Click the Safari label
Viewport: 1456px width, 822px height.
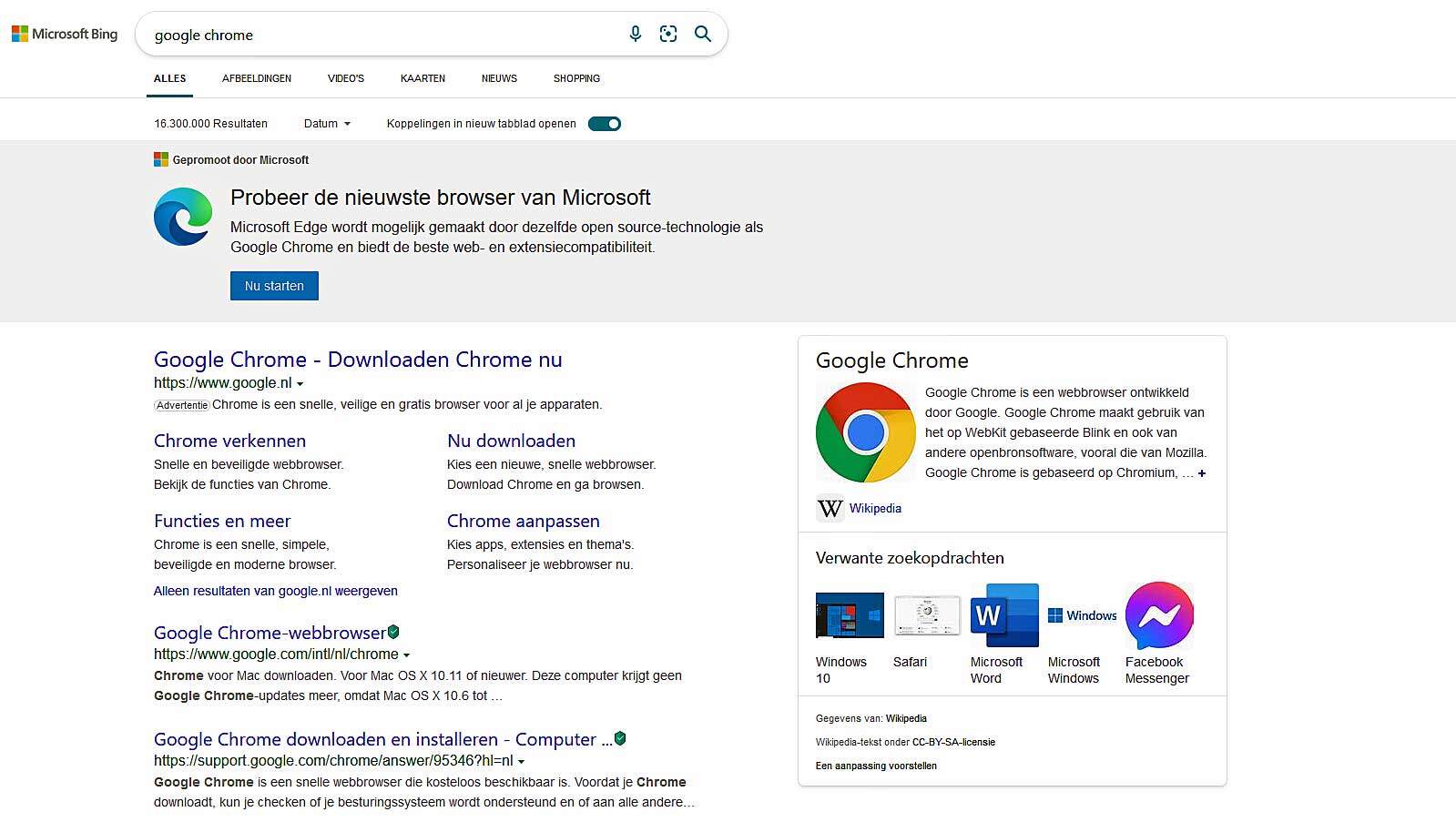tap(910, 662)
